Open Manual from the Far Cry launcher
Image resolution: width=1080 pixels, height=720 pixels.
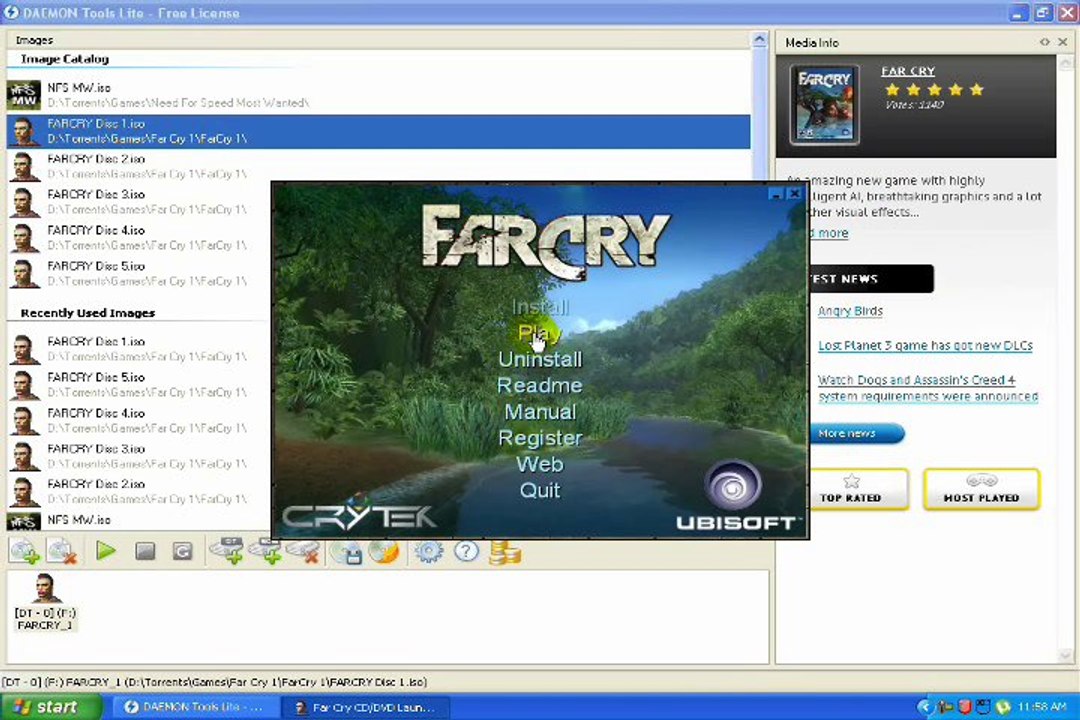[x=540, y=412]
